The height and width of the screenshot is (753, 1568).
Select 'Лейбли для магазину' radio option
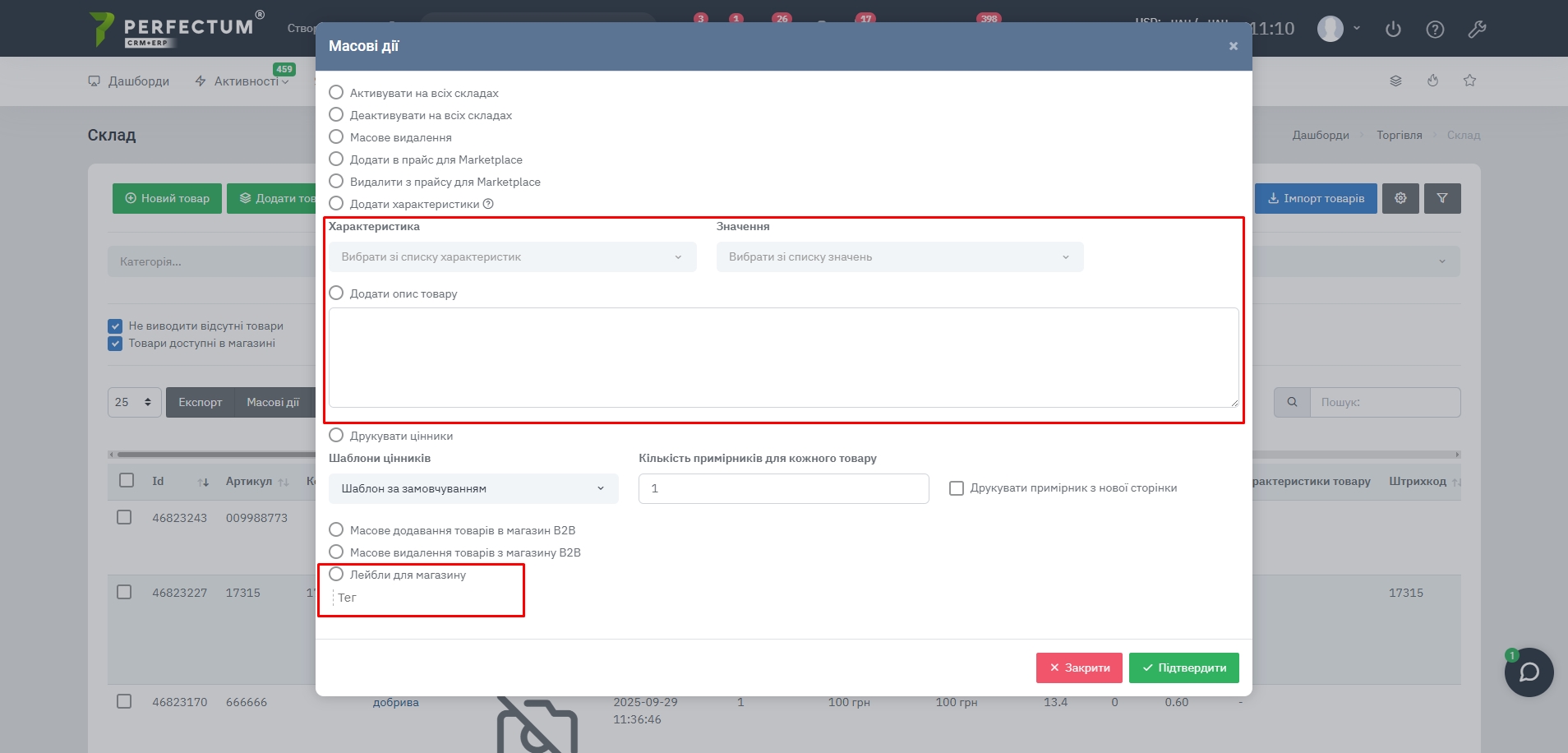pyautogui.click(x=336, y=575)
